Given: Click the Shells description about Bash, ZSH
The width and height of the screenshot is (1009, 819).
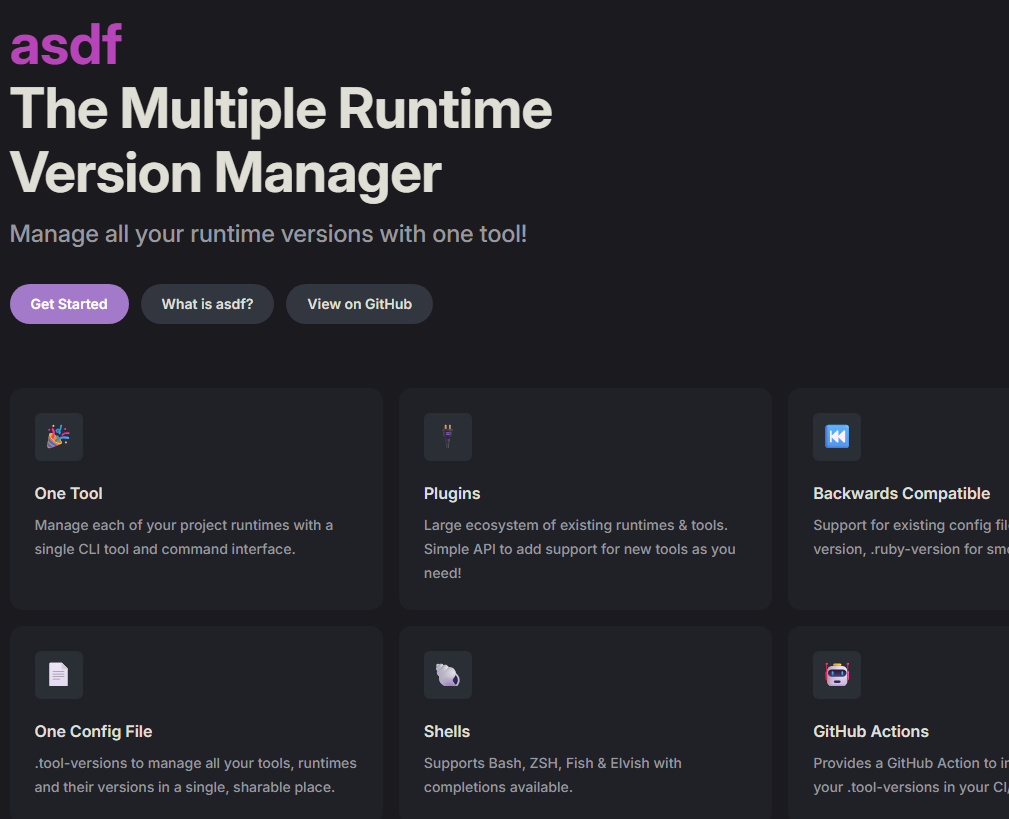Looking at the screenshot, I should [552, 775].
